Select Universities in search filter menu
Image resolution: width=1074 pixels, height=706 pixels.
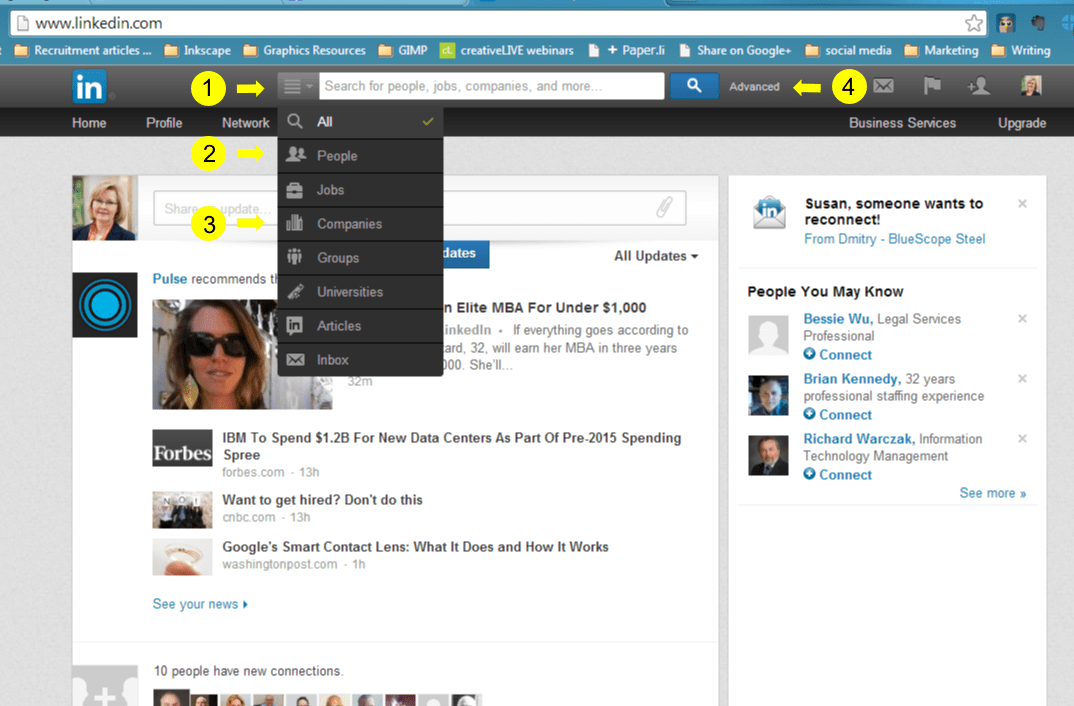click(360, 292)
